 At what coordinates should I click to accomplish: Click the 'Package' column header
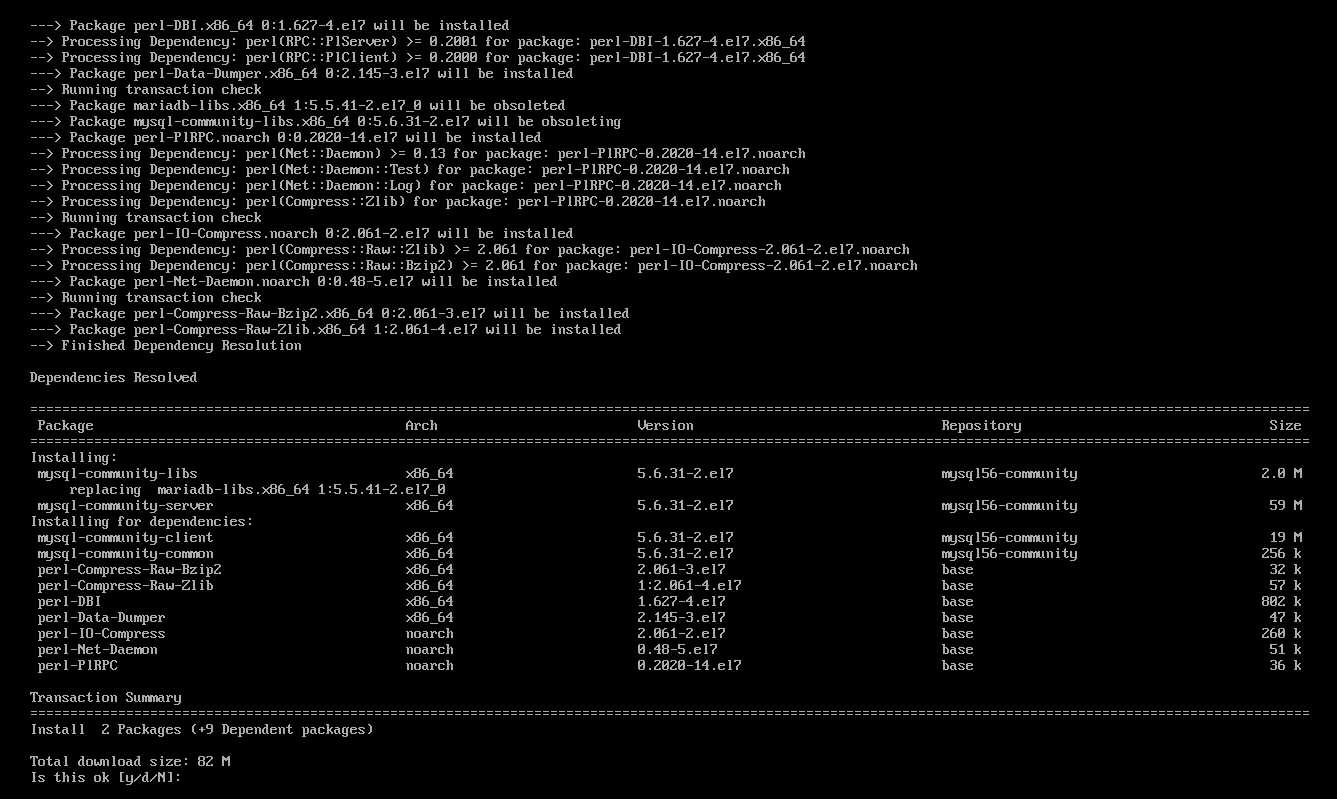(x=66, y=425)
